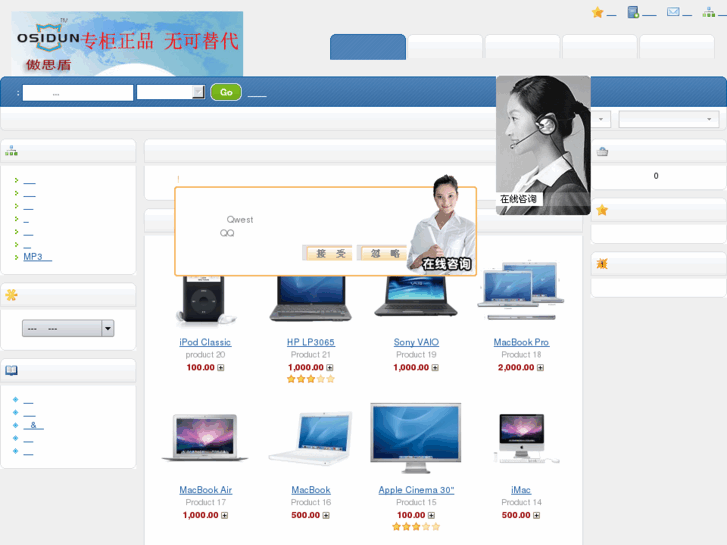Click the plus icon next to iPod Classic price
Screen dimensions: 727x545
221,368
